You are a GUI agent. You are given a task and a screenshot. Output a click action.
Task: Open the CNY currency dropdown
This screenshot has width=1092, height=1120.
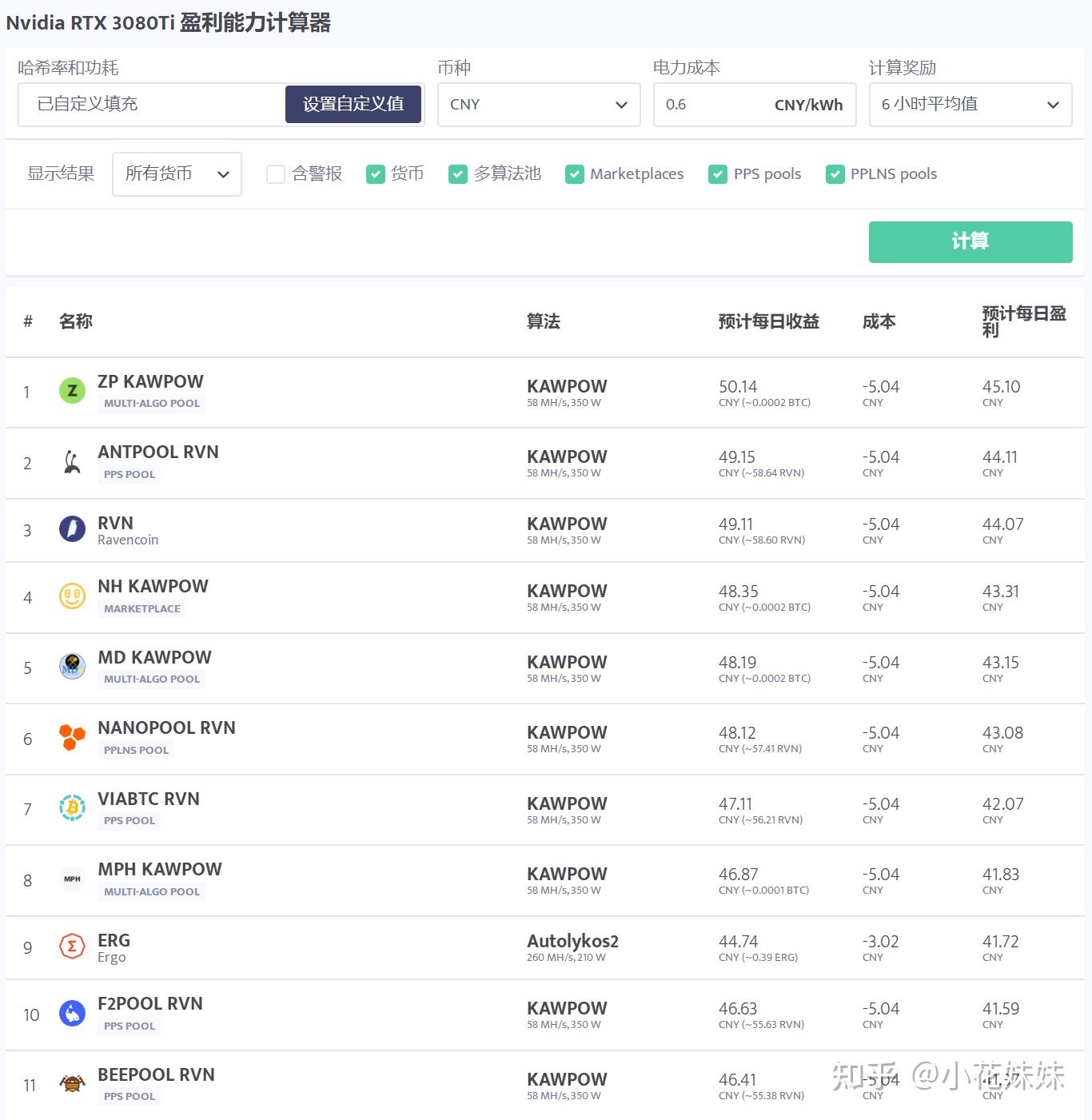(539, 105)
